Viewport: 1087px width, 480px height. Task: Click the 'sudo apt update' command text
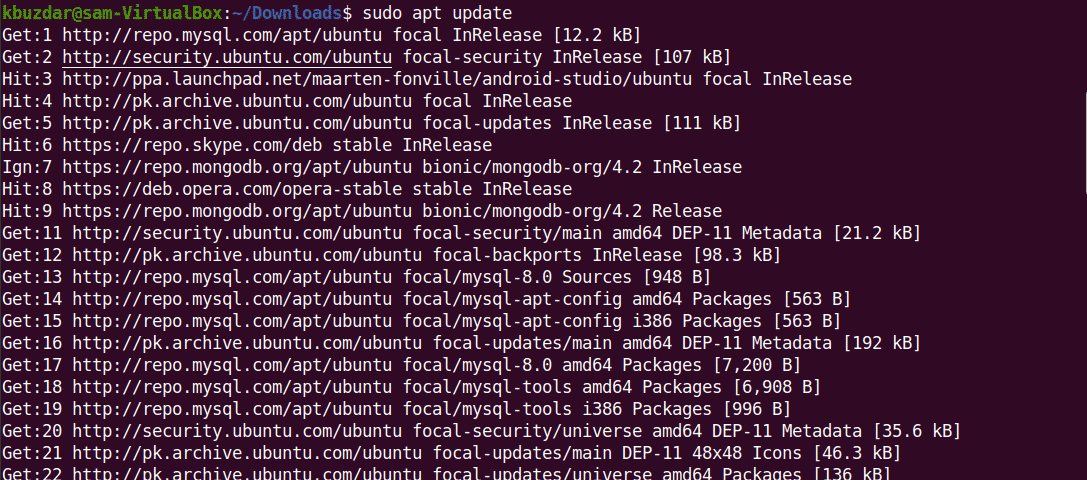(436, 13)
